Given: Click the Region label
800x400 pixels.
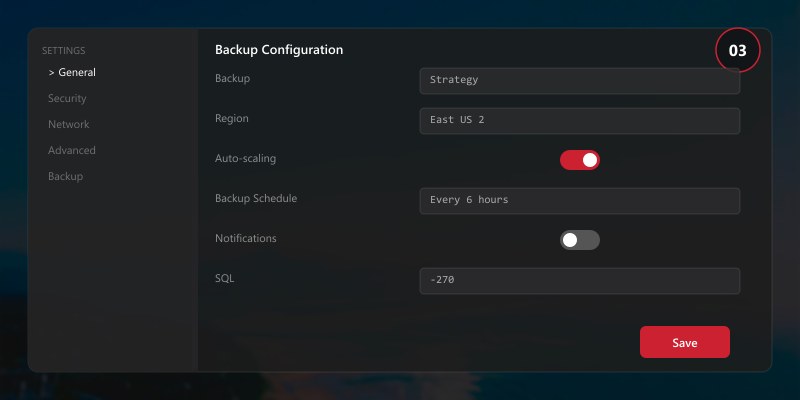Looking at the screenshot, I should (x=232, y=118).
